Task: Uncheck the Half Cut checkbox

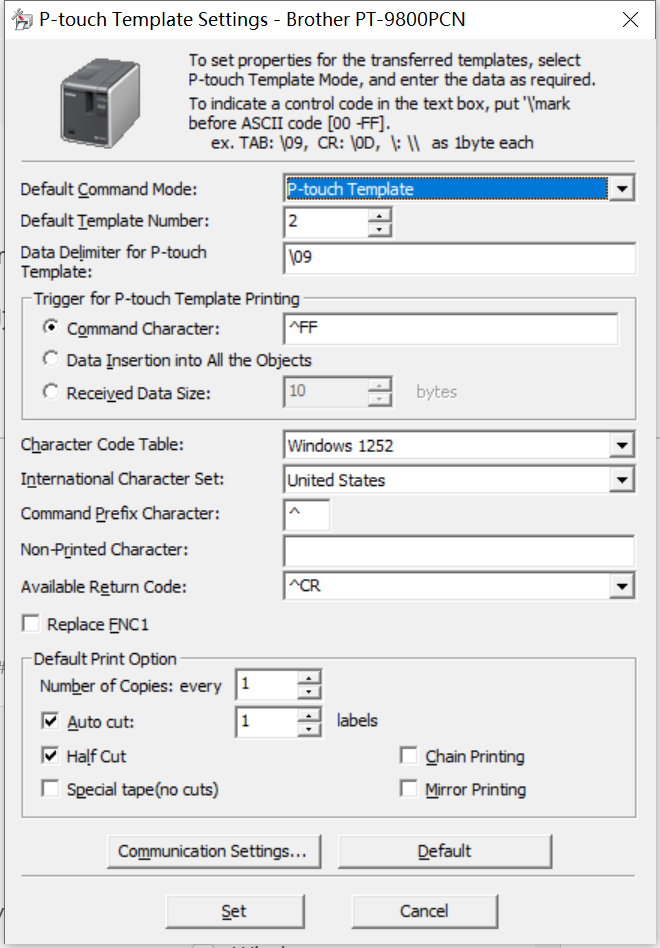Action: point(50,755)
